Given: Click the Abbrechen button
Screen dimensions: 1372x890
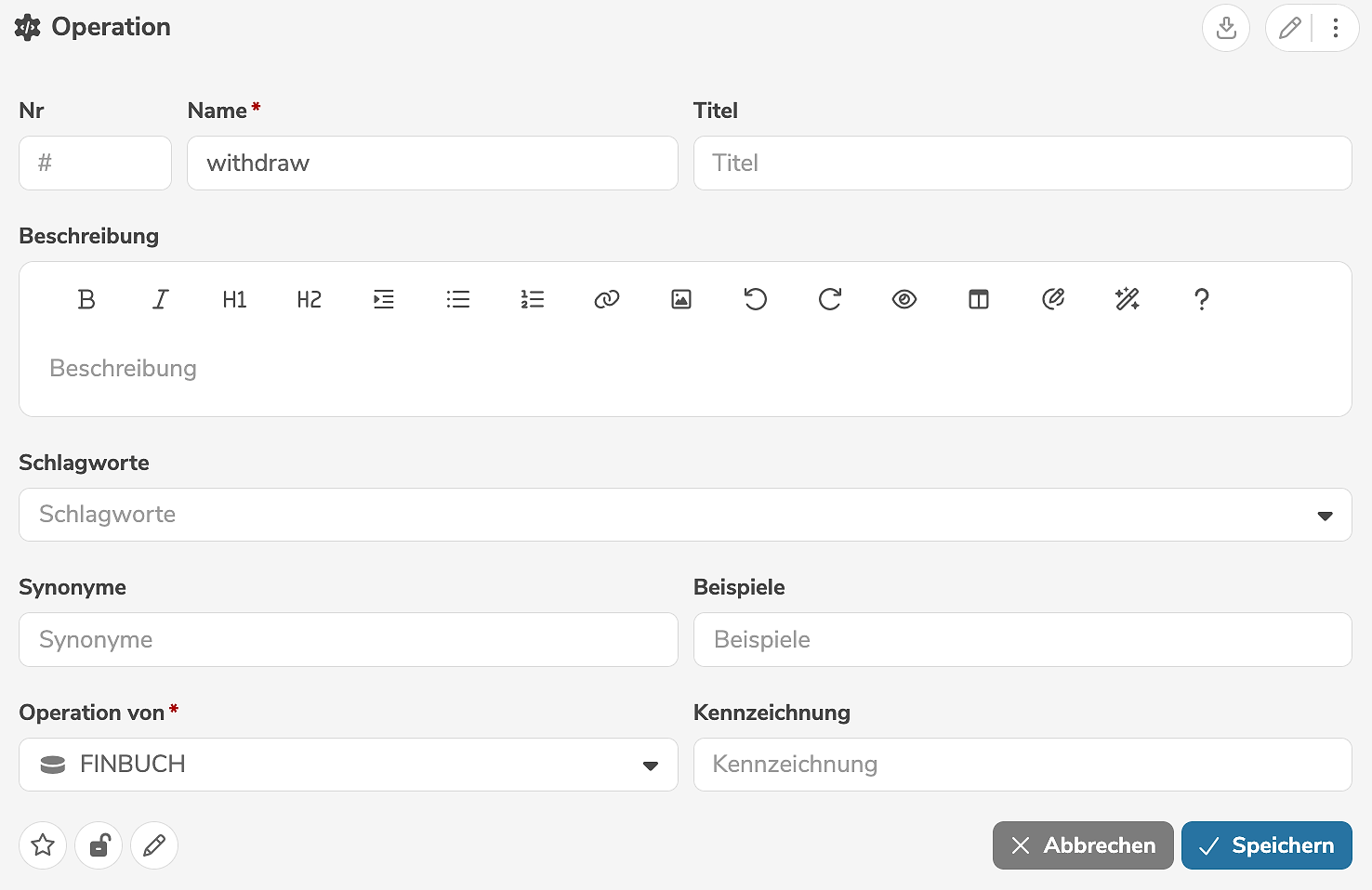Looking at the screenshot, I should (x=1083, y=845).
